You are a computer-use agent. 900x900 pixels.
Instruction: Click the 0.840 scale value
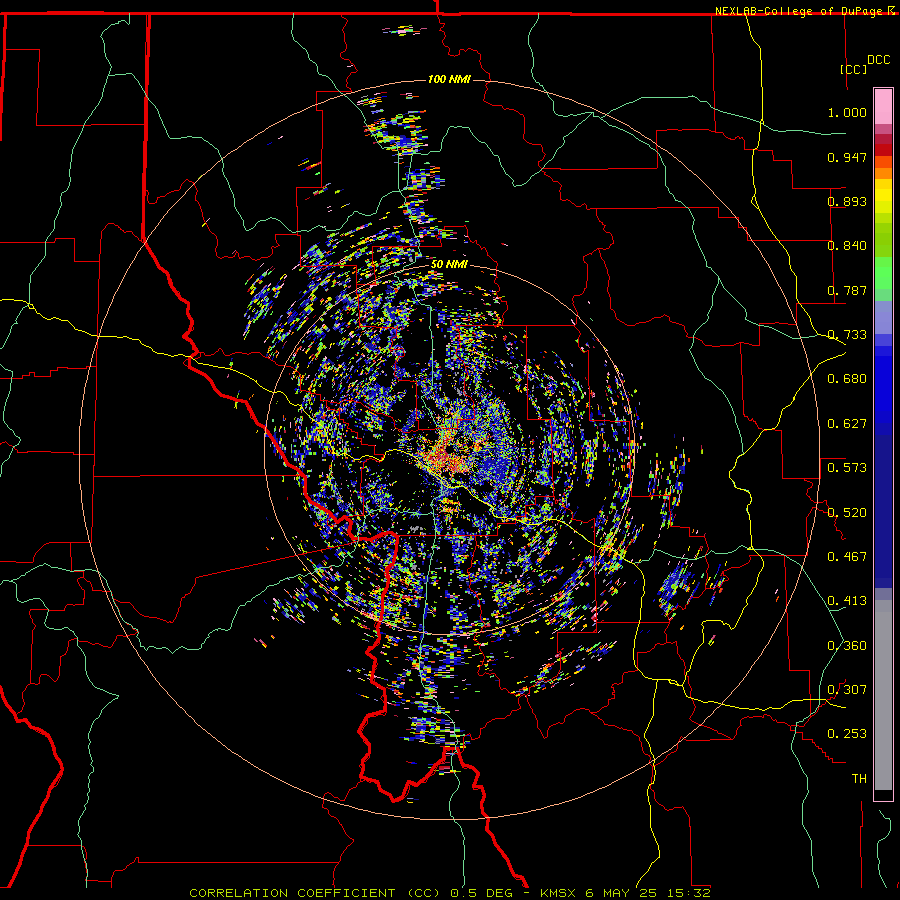[847, 246]
